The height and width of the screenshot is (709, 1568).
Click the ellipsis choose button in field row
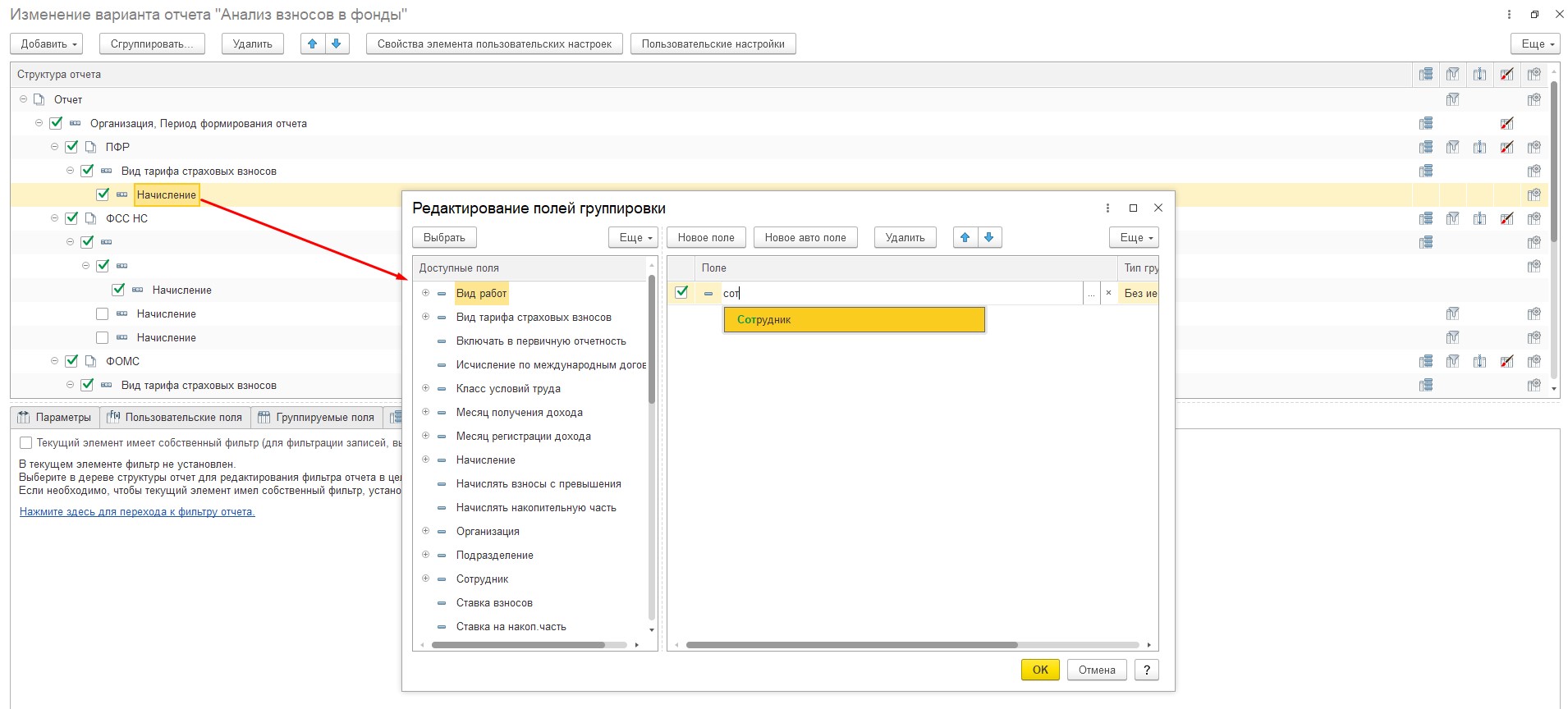(1091, 293)
